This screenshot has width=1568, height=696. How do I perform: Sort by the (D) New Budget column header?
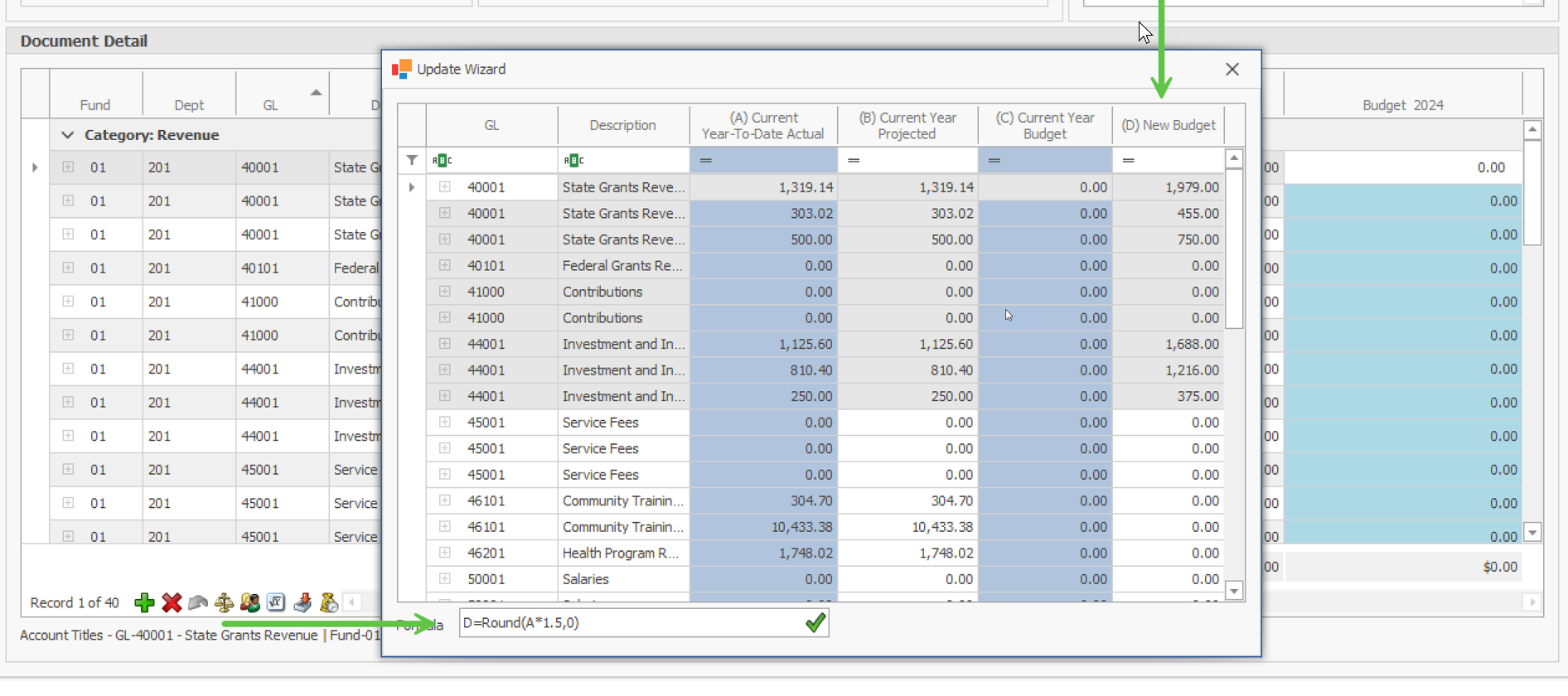coord(1168,125)
